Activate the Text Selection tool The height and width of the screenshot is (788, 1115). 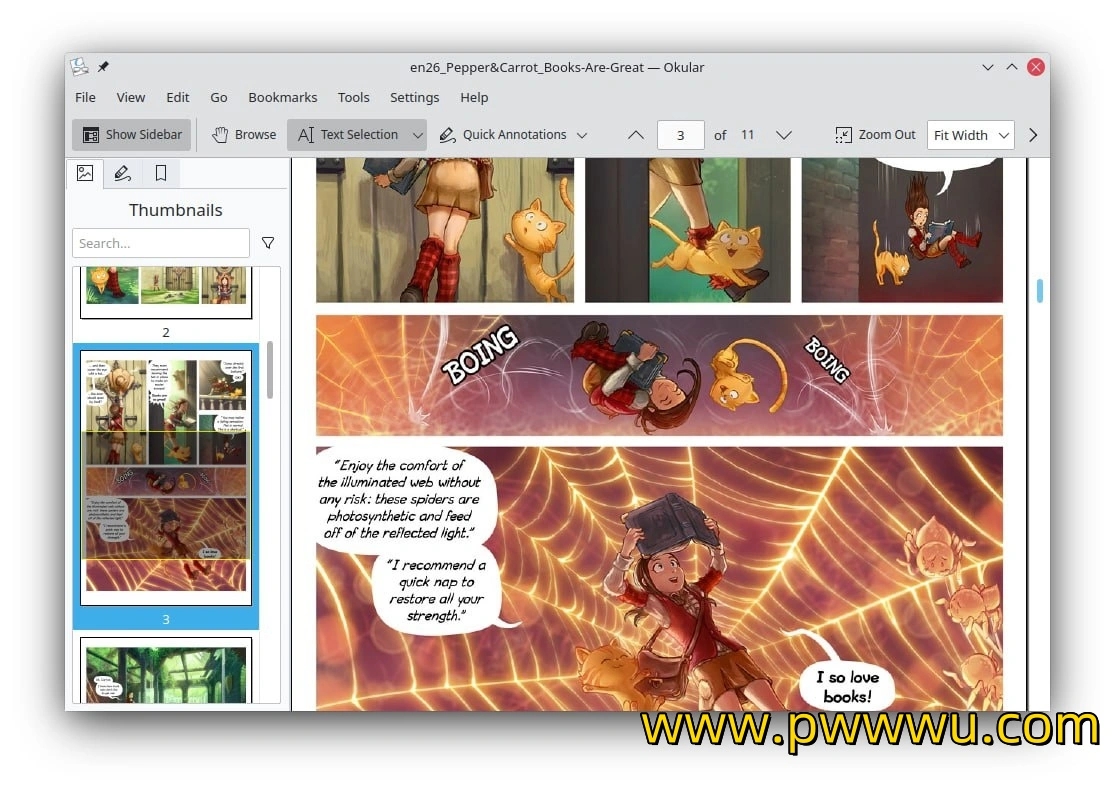[348, 134]
